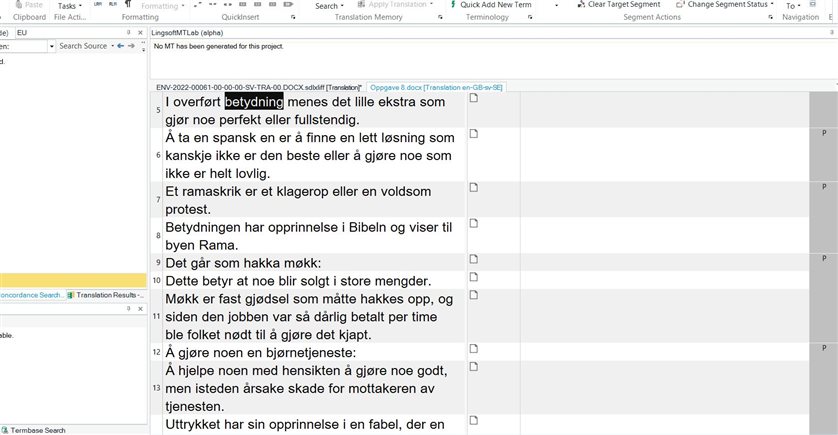Image resolution: width=838 pixels, height=435 pixels.
Task: Switch to Oppgave 8.docx document tab
Action: (x=436, y=87)
